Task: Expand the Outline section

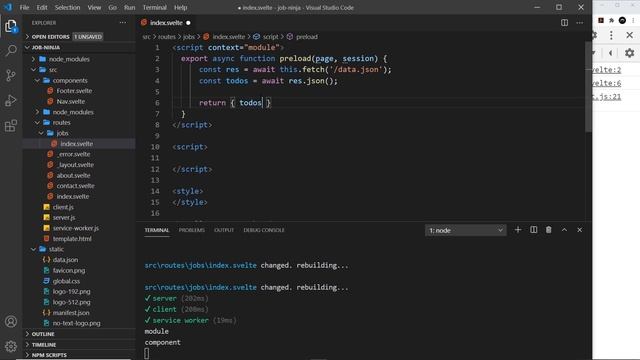Action: tap(80, 334)
